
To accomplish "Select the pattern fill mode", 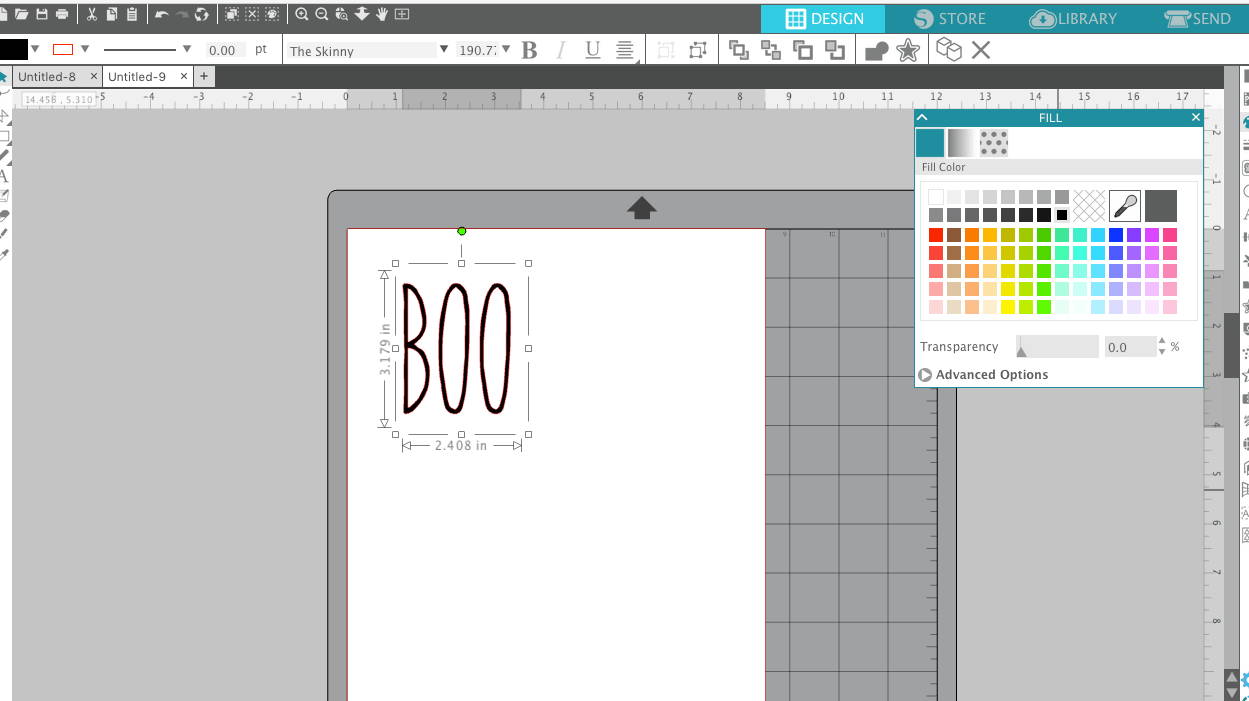I will (x=993, y=143).
